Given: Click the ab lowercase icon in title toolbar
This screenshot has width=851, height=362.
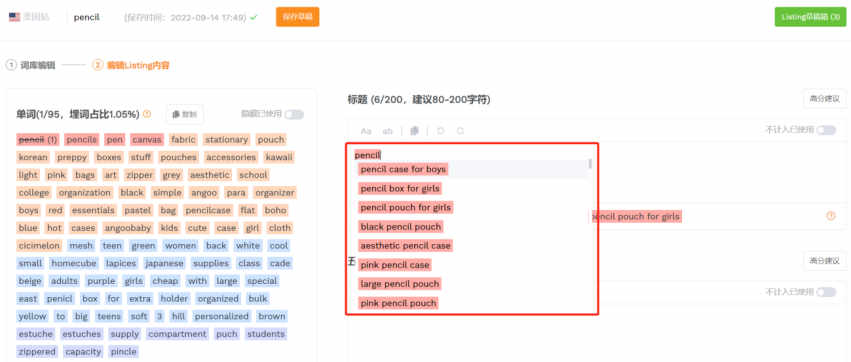Looking at the screenshot, I should [x=388, y=131].
